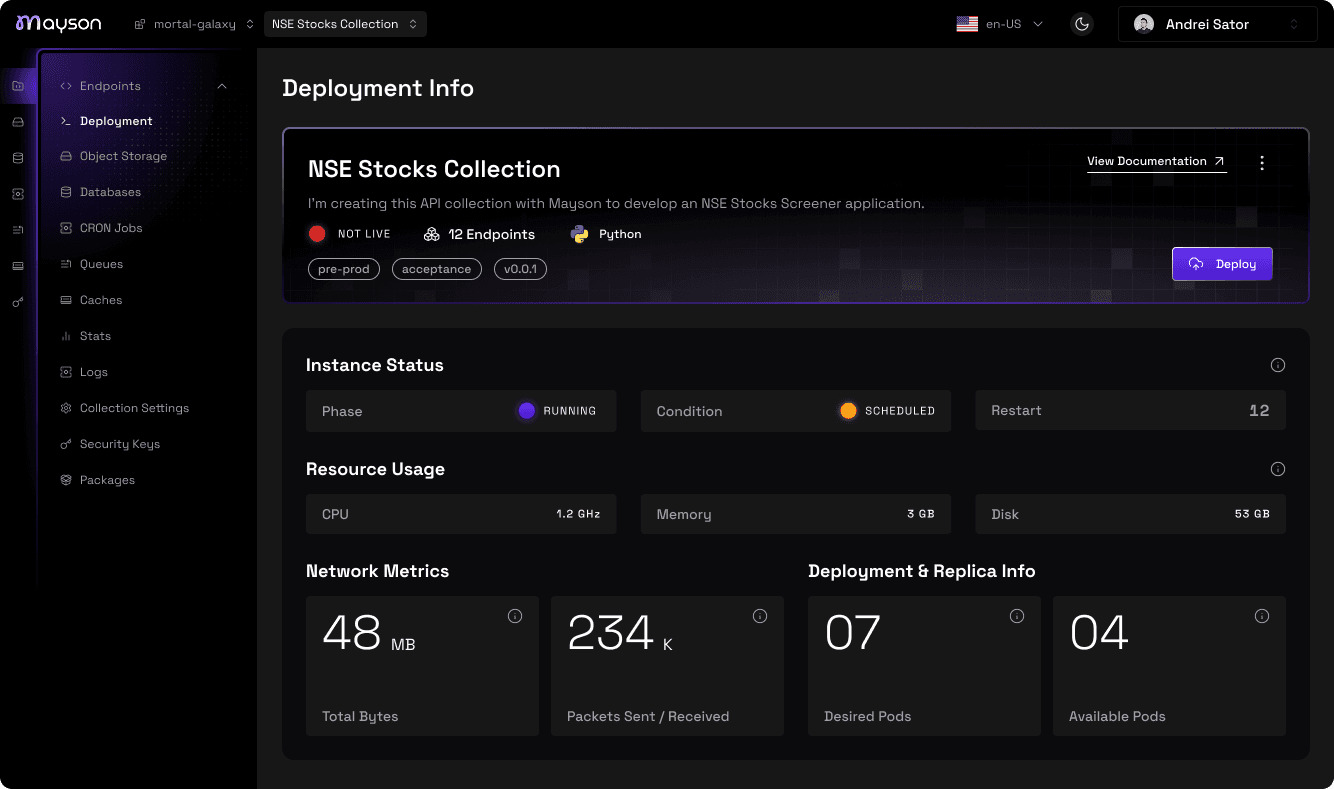Open the three-dot more options menu

pyautogui.click(x=1262, y=163)
